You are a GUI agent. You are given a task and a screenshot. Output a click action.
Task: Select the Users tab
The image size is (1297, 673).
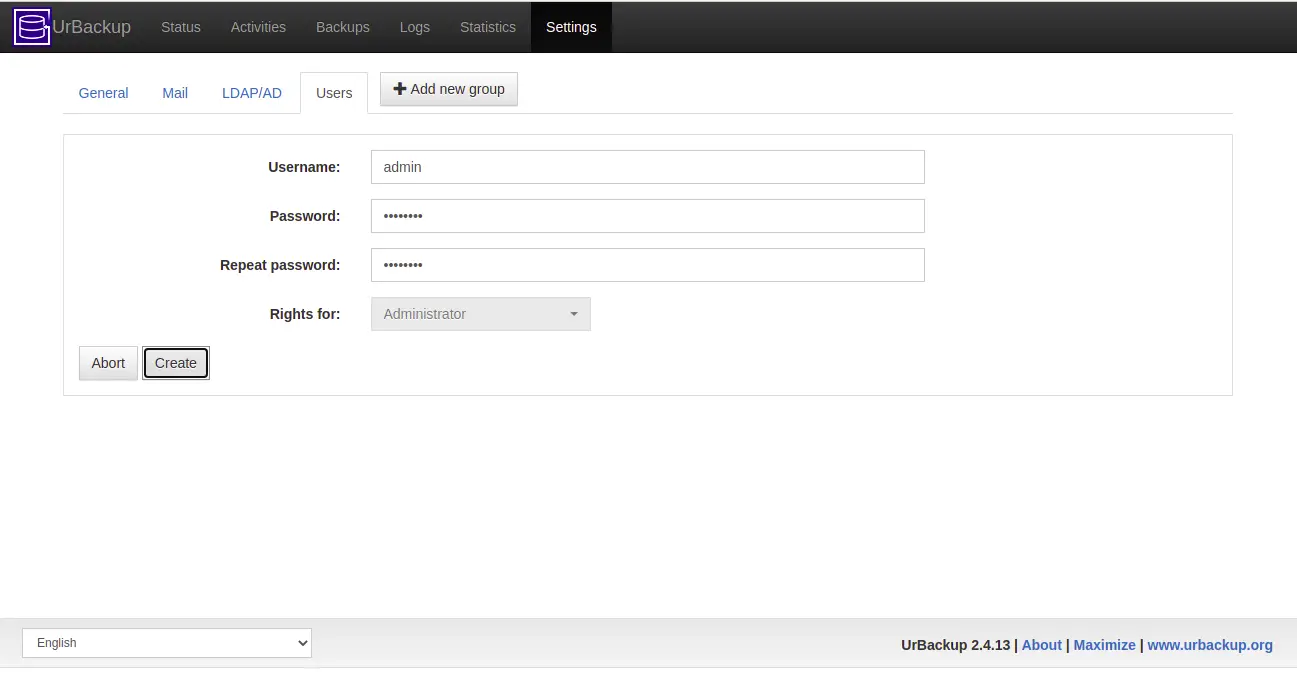click(334, 93)
